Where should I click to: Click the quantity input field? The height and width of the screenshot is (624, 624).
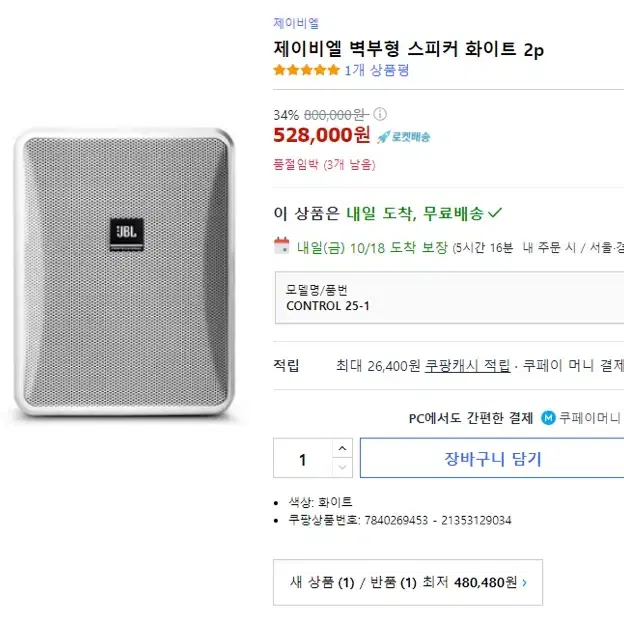[x=303, y=458]
